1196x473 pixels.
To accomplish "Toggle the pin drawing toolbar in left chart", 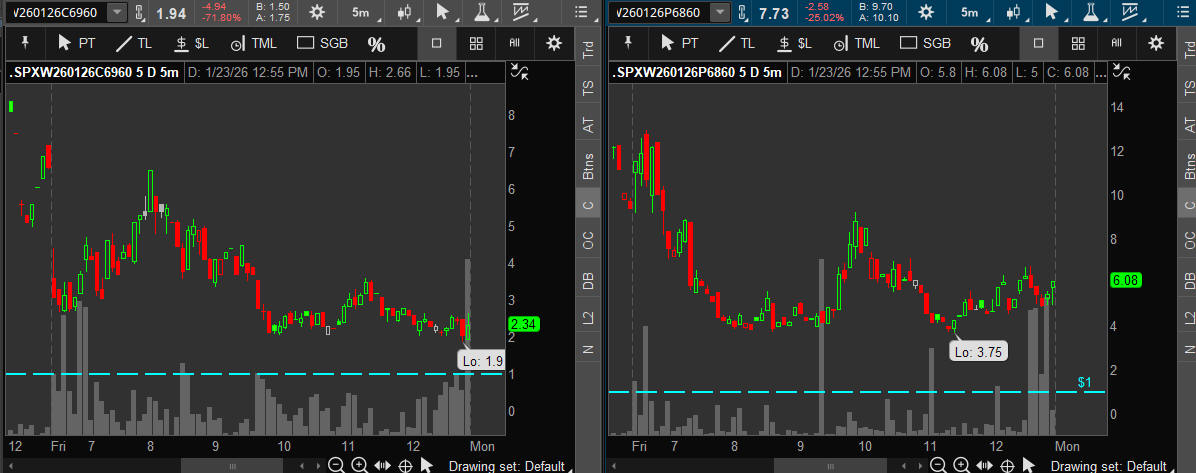I will click(24, 43).
